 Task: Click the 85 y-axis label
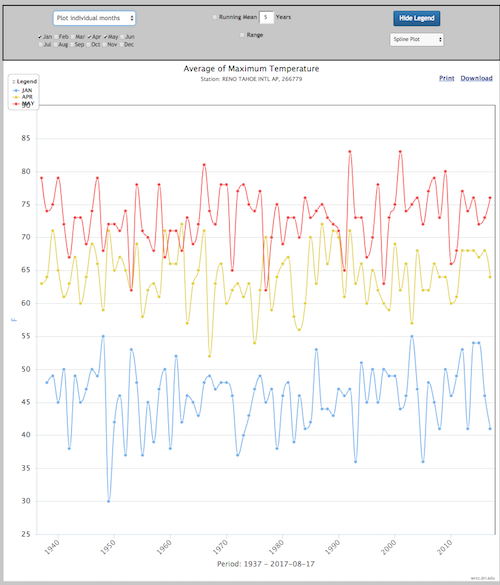pyautogui.click(x=26, y=138)
